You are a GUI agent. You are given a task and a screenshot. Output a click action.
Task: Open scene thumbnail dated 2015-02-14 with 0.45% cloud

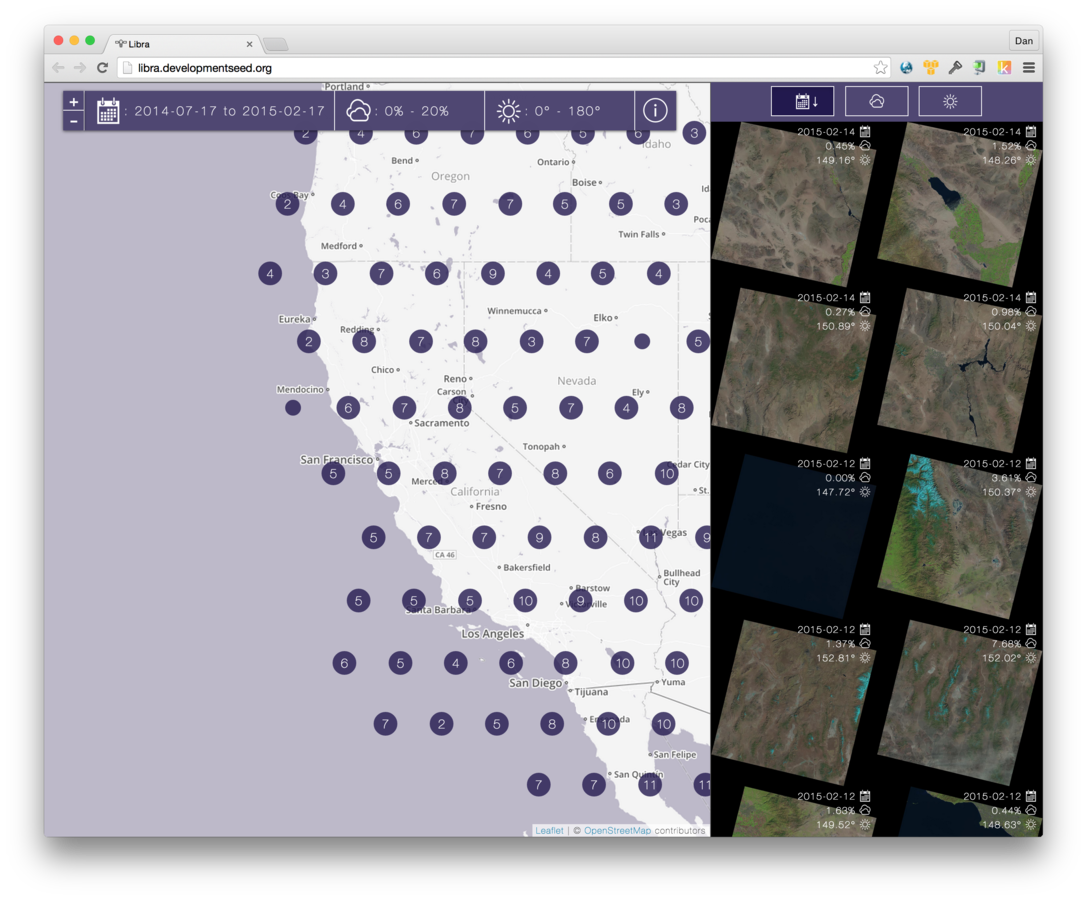tap(792, 205)
